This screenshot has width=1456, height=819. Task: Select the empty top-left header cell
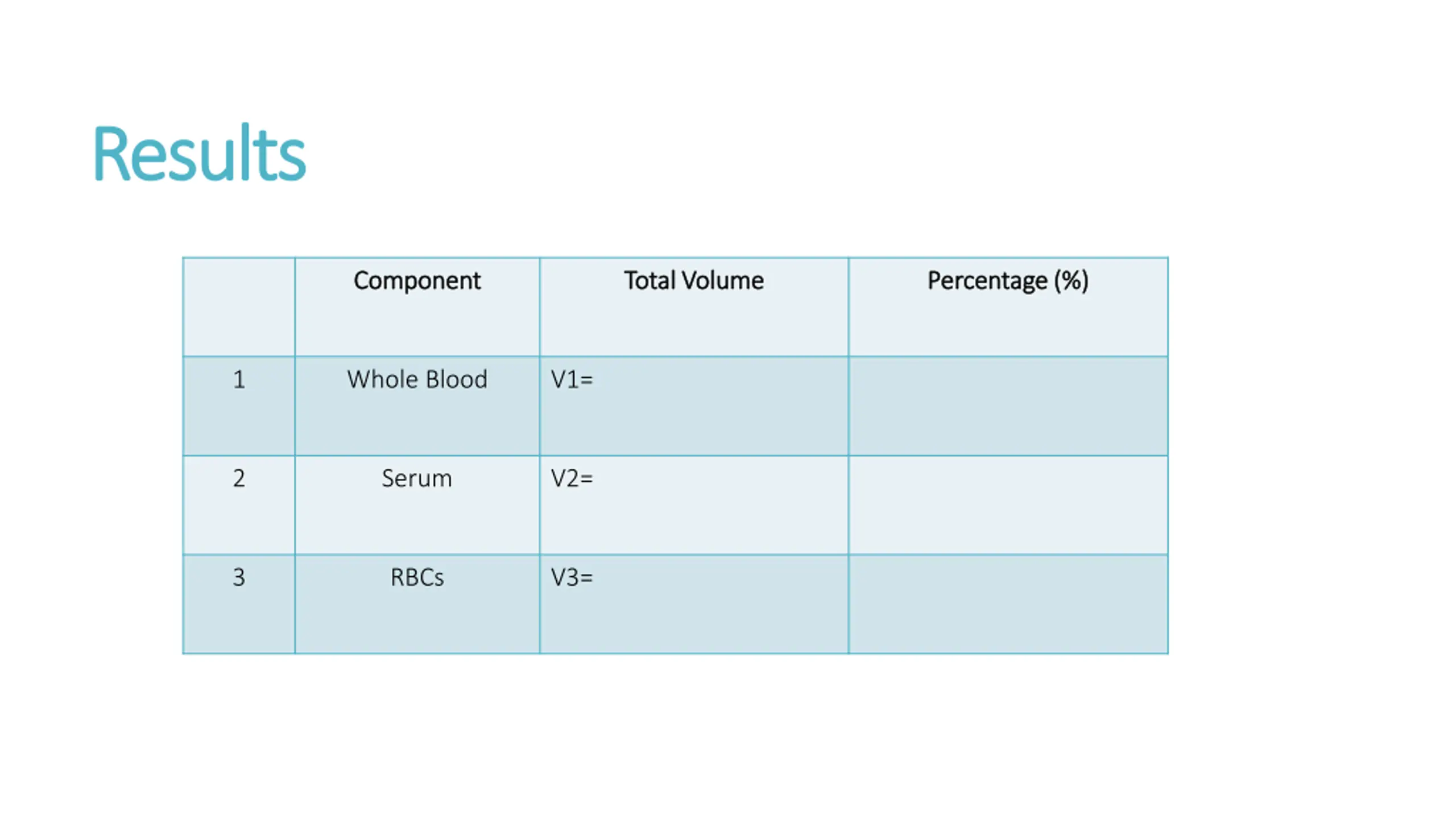click(238, 307)
